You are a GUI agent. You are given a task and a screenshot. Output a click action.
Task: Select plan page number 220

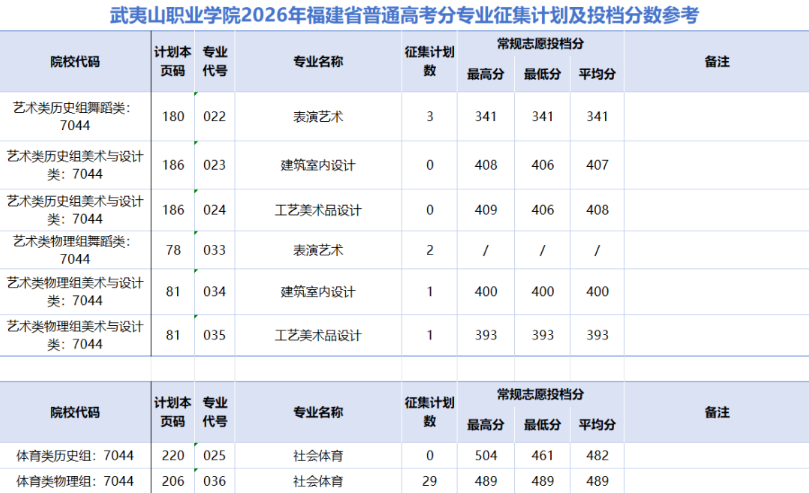[173, 455]
